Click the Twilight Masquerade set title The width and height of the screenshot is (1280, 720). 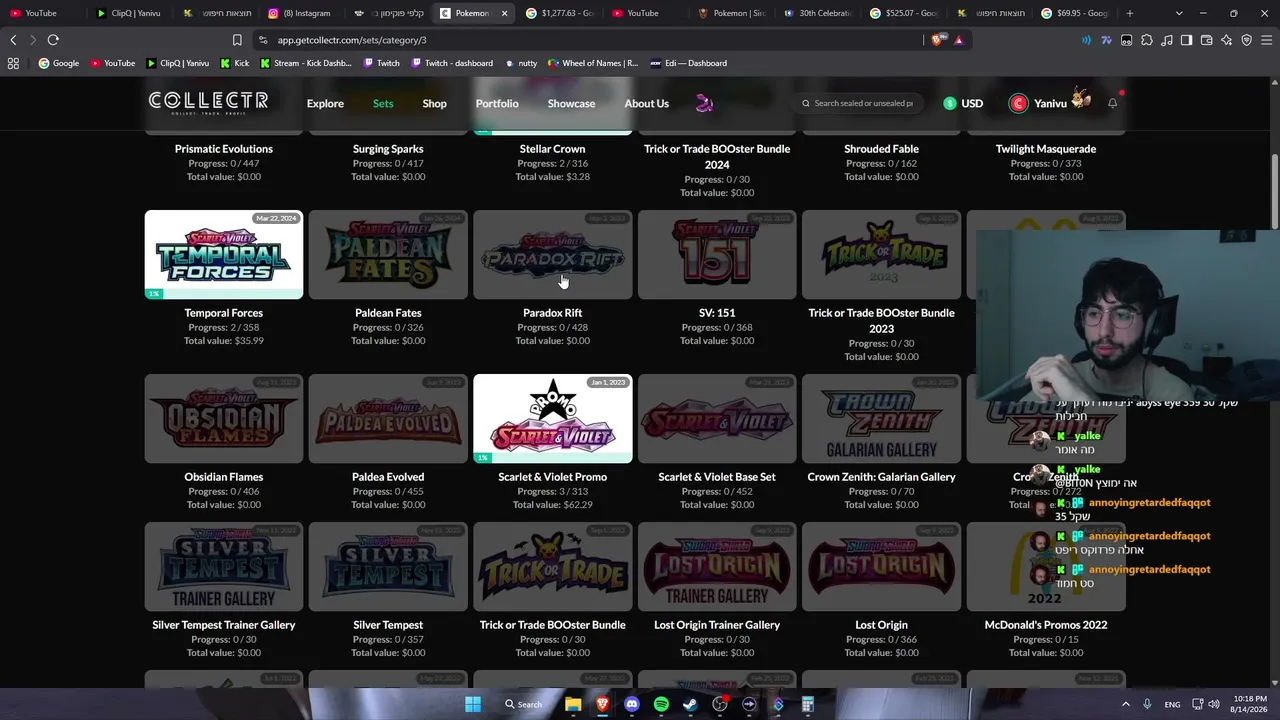pyautogui.click(x=1046, y=149)
